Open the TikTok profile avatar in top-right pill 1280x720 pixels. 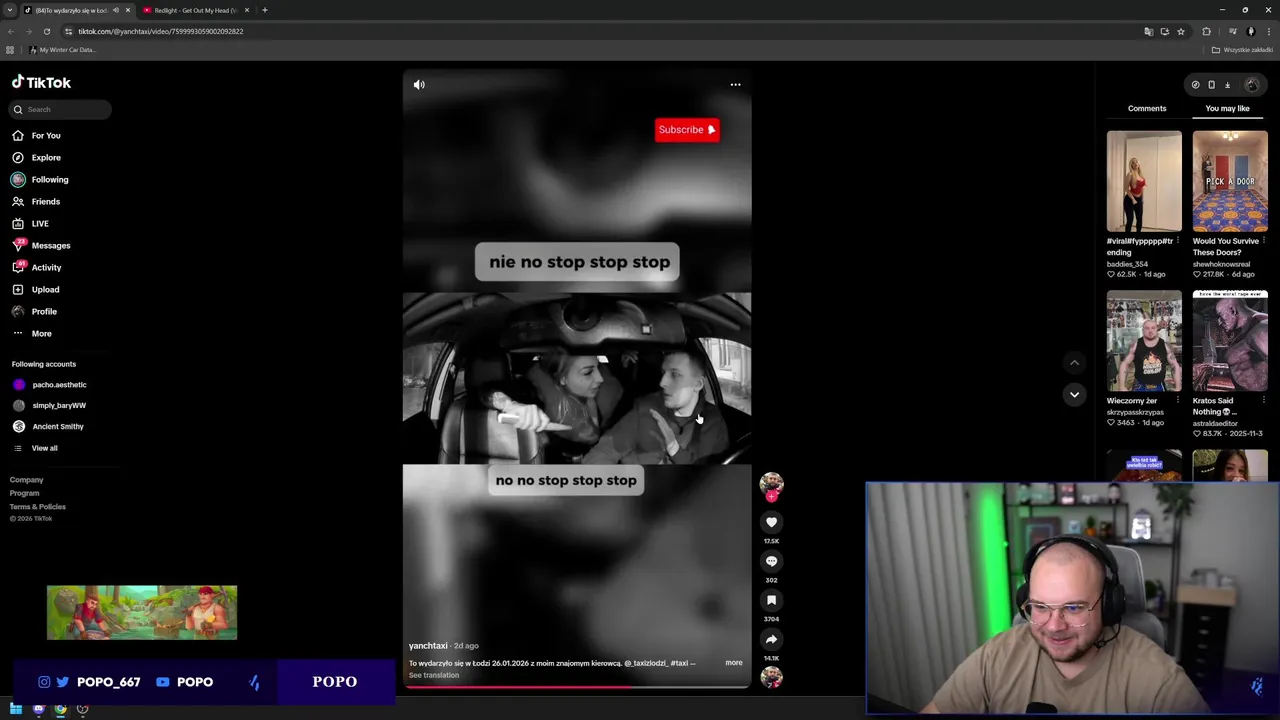(x=1251, y=85)
